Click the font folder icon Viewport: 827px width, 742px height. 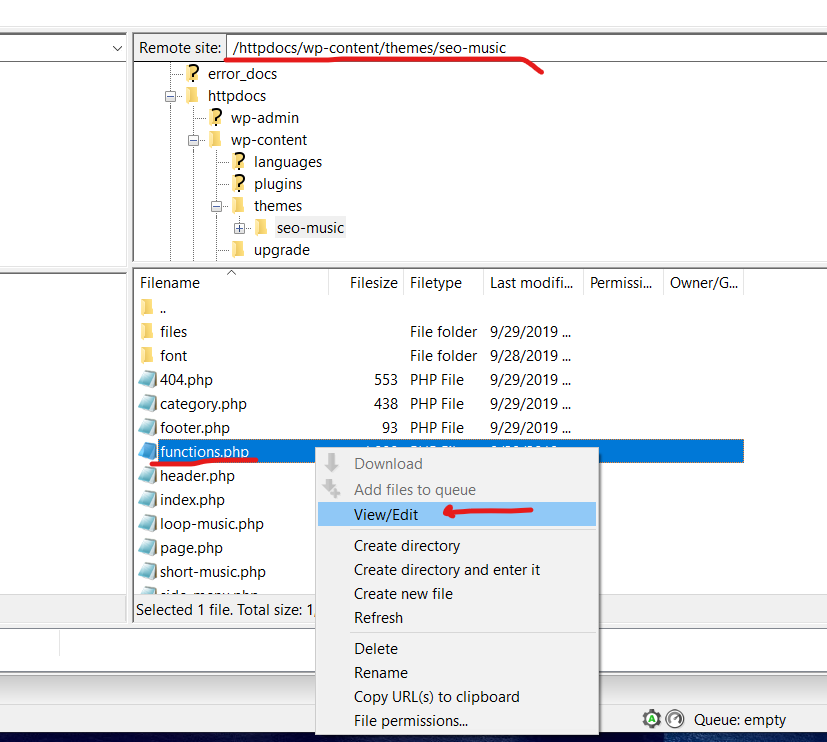click(147, 356)
